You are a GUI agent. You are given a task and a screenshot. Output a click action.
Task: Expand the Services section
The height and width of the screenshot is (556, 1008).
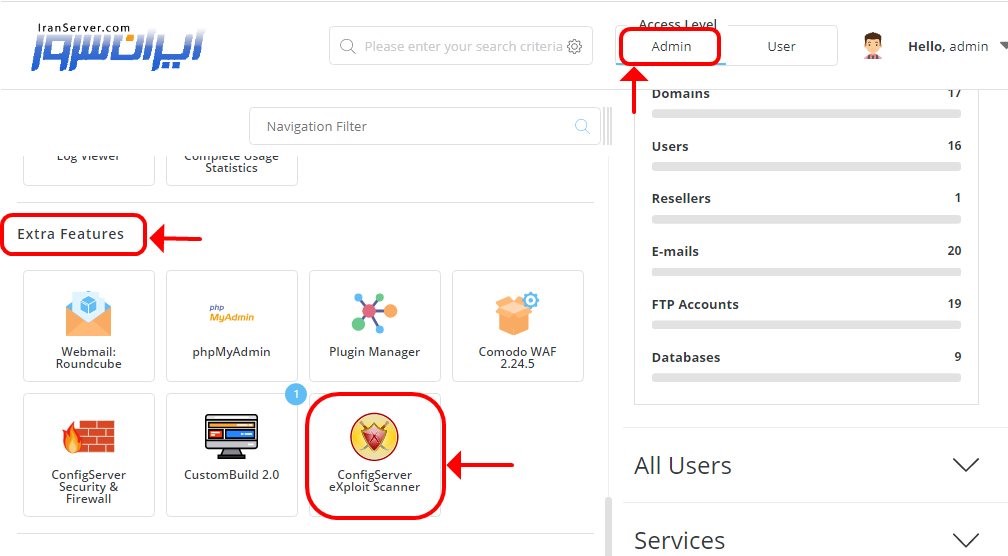pyautogui.click(x=966, y=540)
